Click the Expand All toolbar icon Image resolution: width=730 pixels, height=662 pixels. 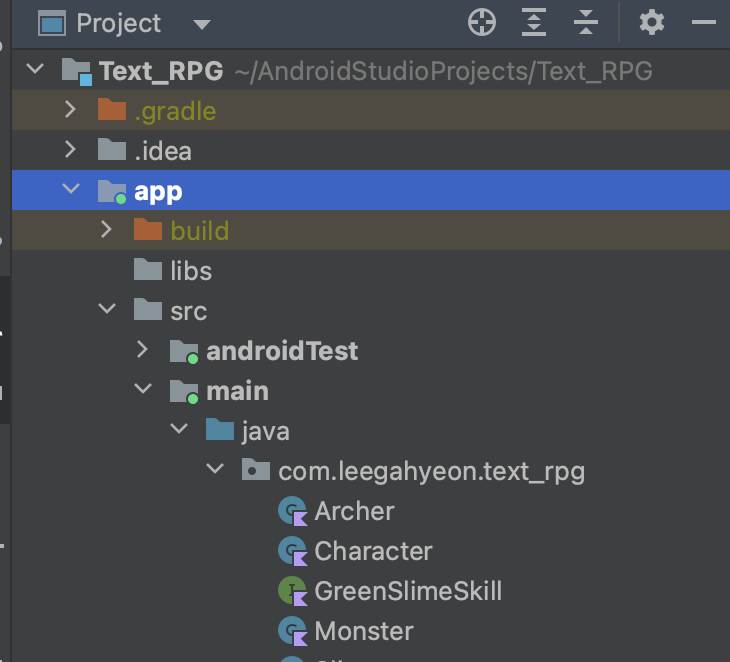point(534,22)
